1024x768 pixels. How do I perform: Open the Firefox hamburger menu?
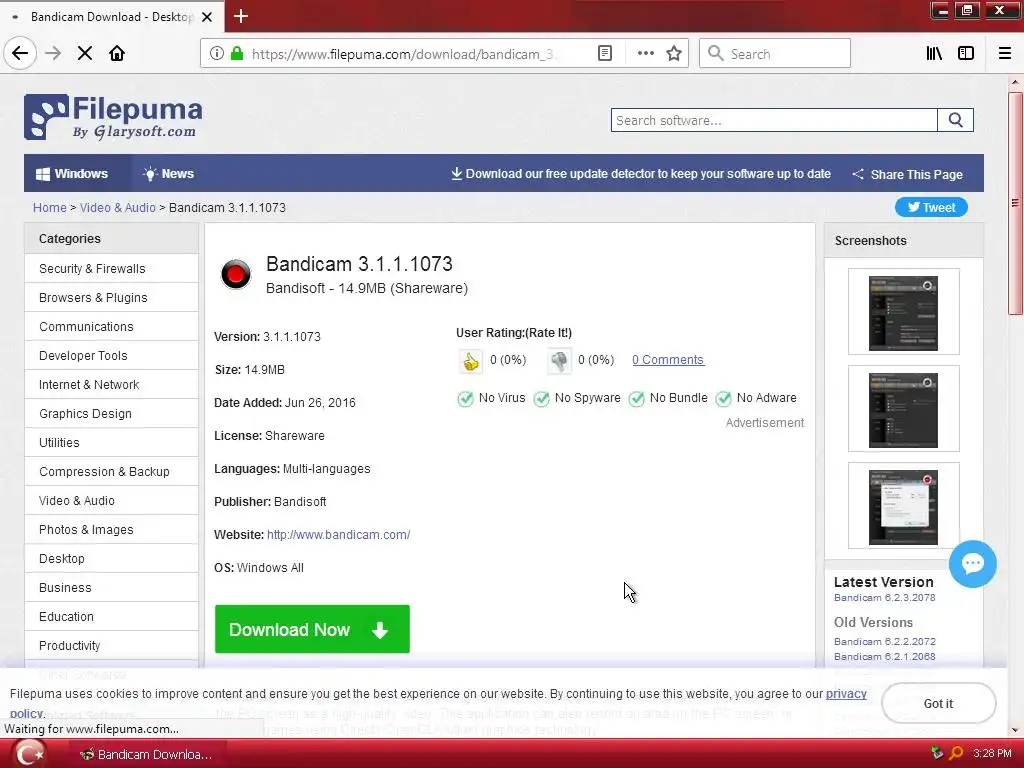pos(1004,54)
